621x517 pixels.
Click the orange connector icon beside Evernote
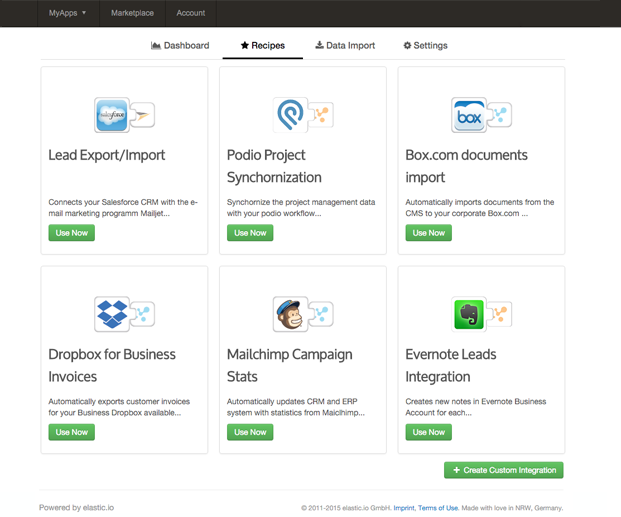coord(499,314)
